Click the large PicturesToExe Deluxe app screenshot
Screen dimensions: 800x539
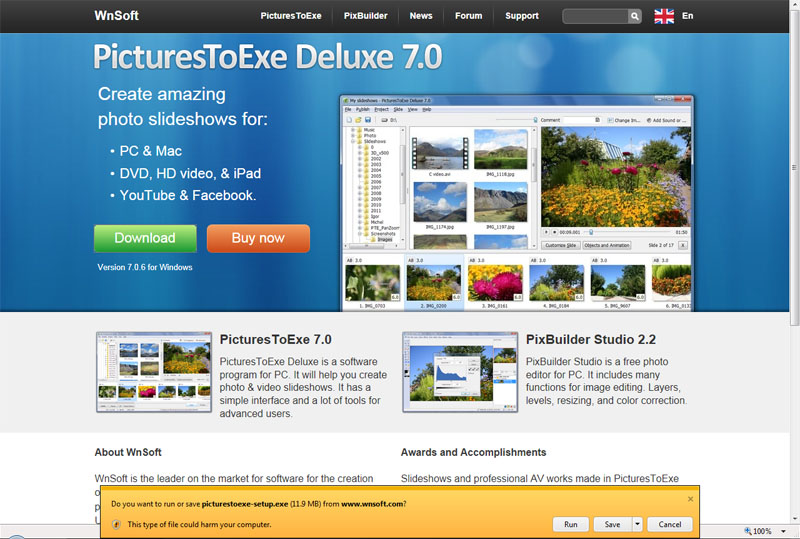point(517,203)
